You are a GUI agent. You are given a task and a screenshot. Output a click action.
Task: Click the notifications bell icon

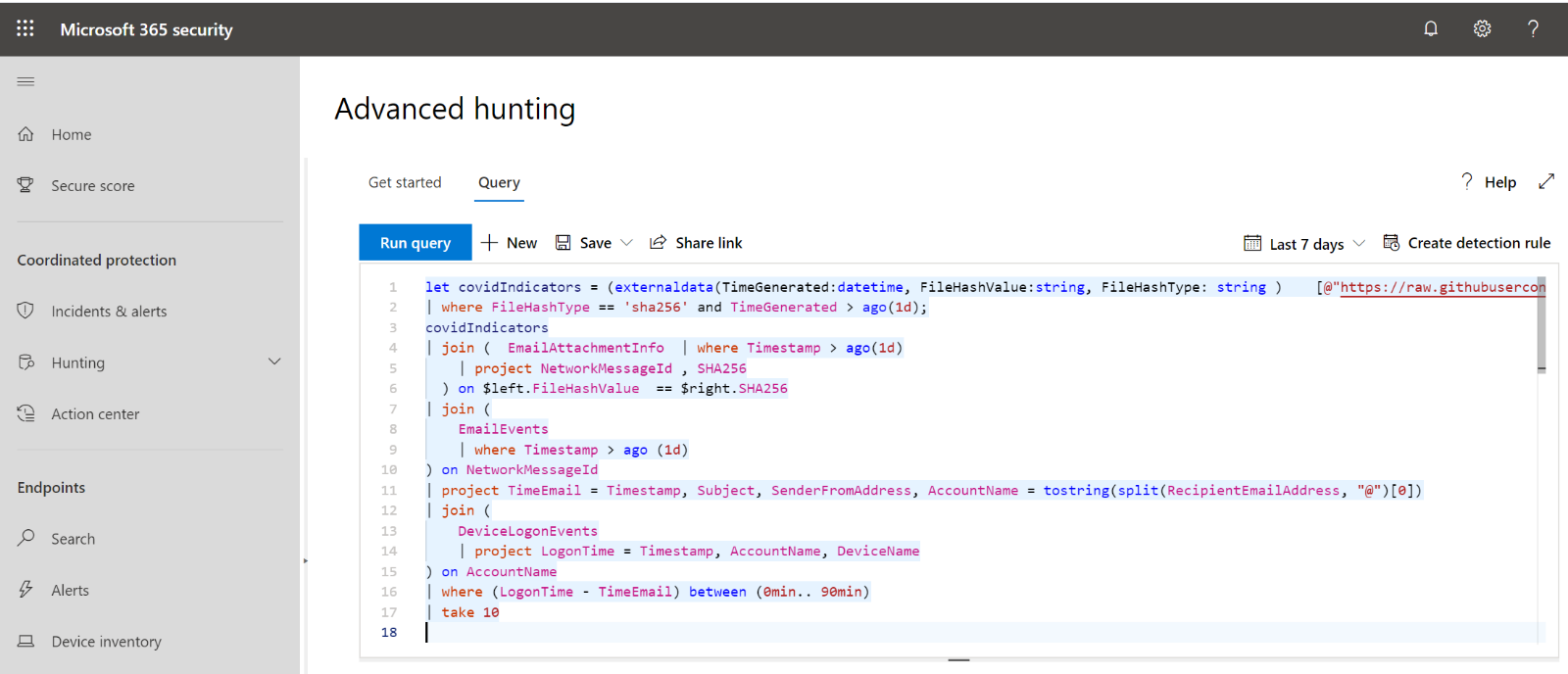[1431, 28]
